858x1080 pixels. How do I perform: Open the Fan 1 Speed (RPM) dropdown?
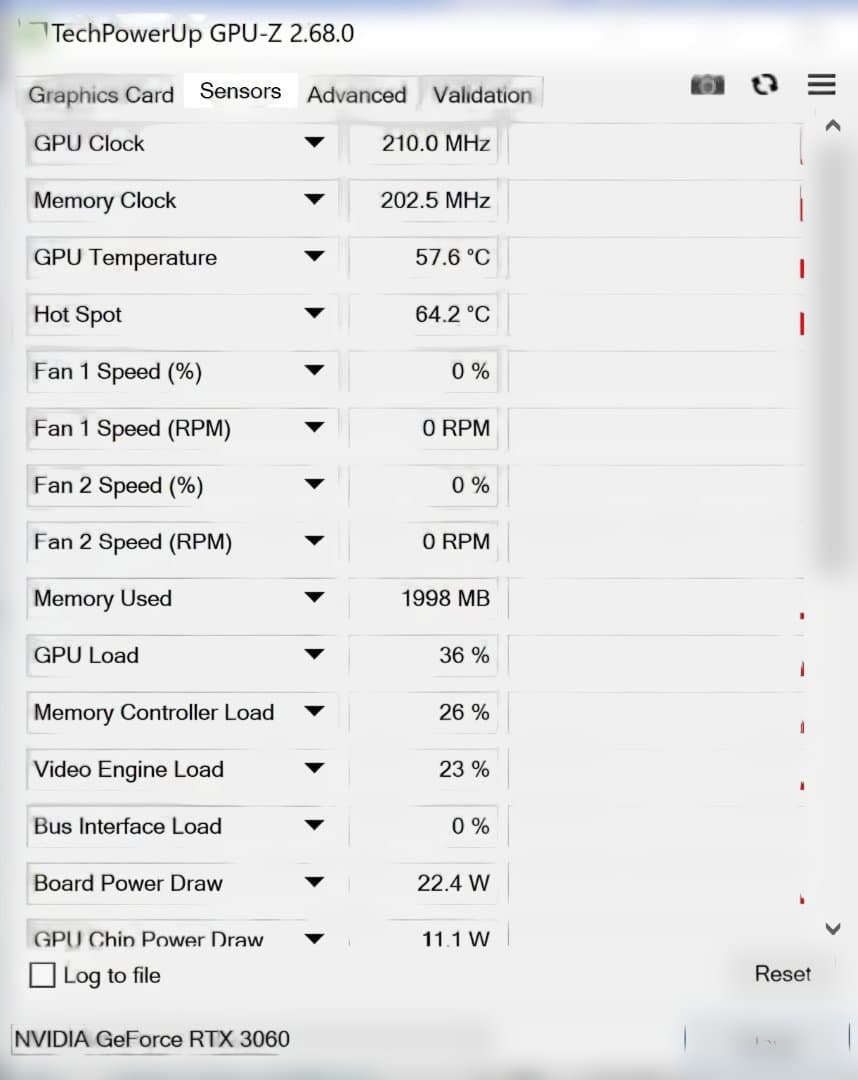tap(314, 428)
